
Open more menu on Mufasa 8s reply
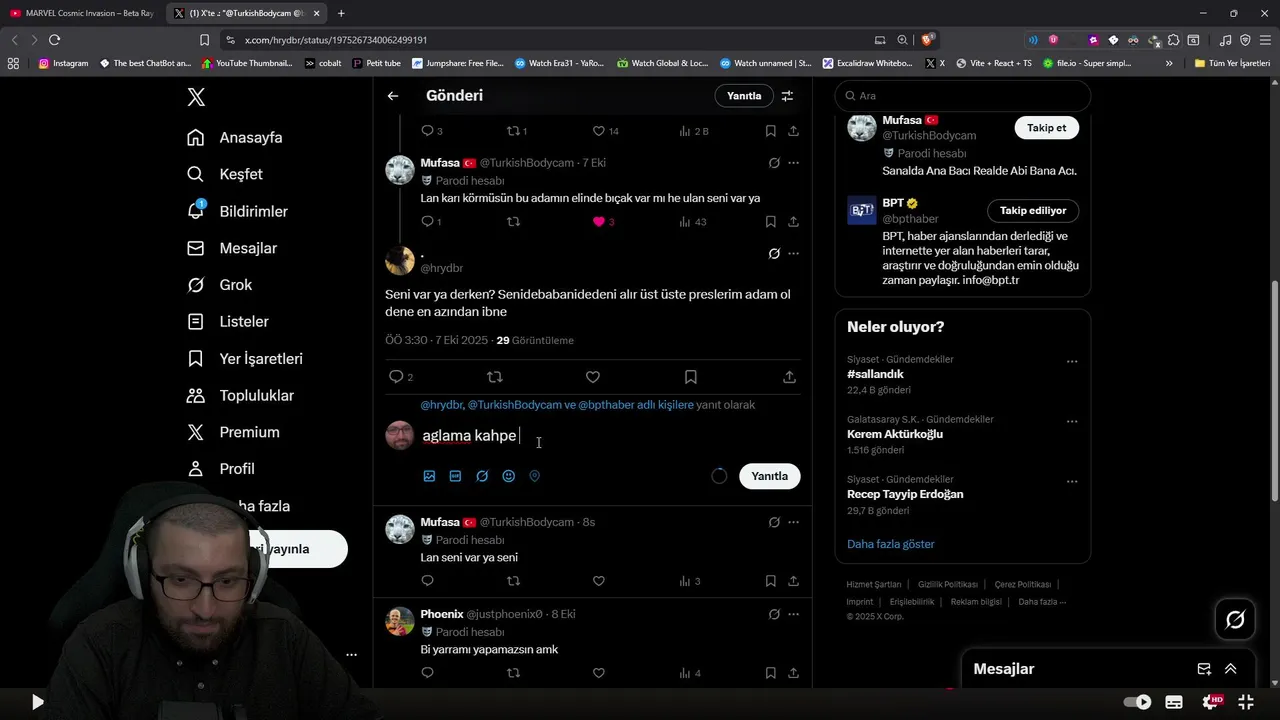[793, 522]
